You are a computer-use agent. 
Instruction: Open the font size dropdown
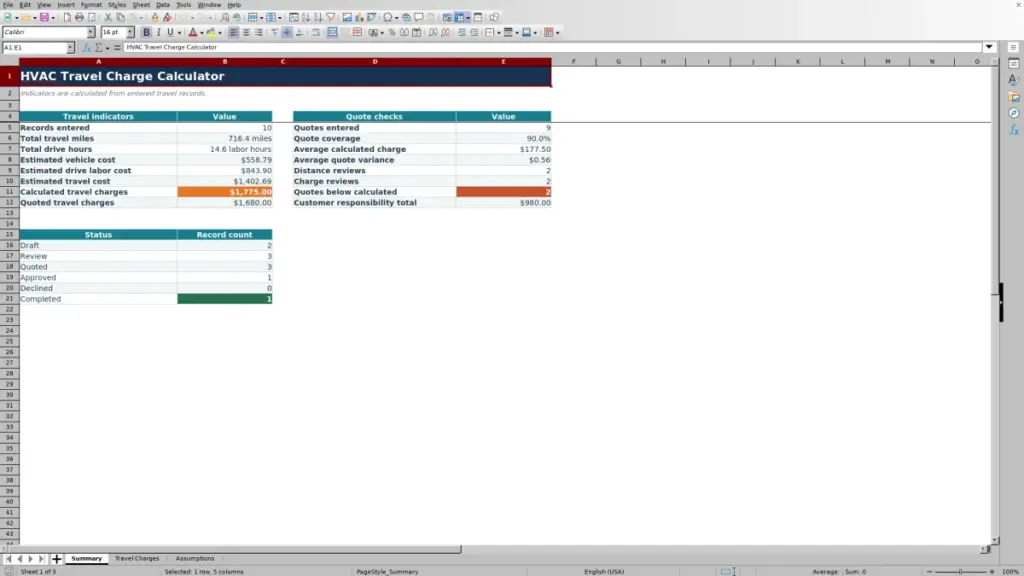click(x=130, y=32)
